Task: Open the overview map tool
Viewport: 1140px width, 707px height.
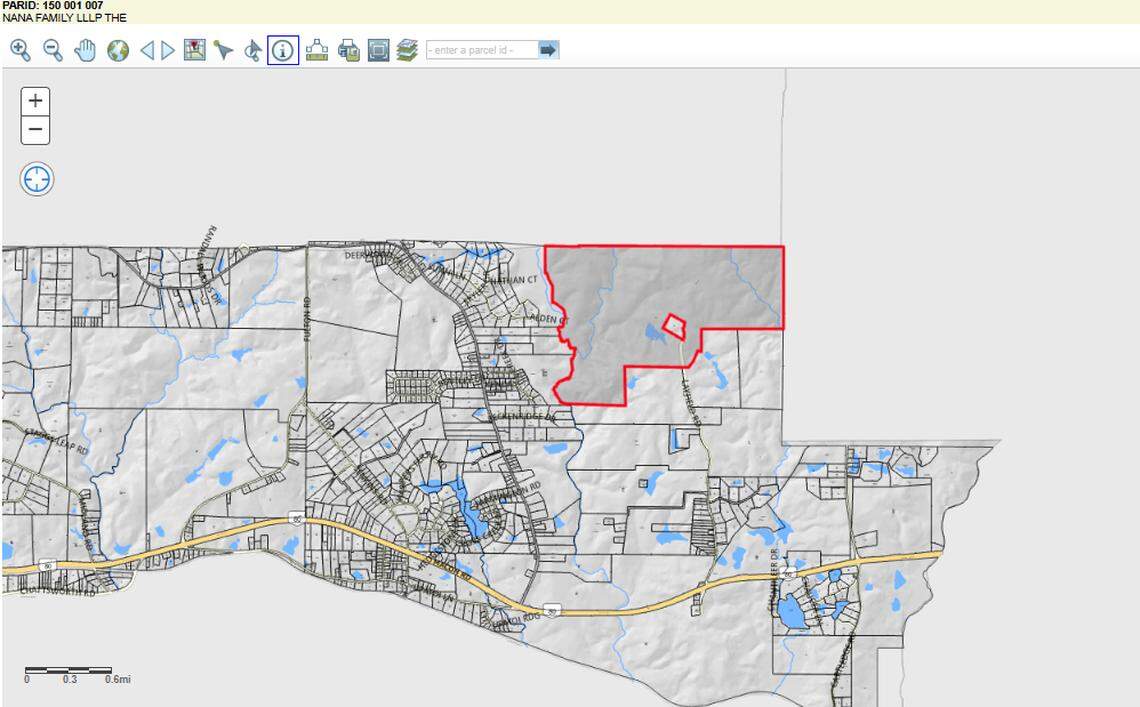Action: click(193, 49)
